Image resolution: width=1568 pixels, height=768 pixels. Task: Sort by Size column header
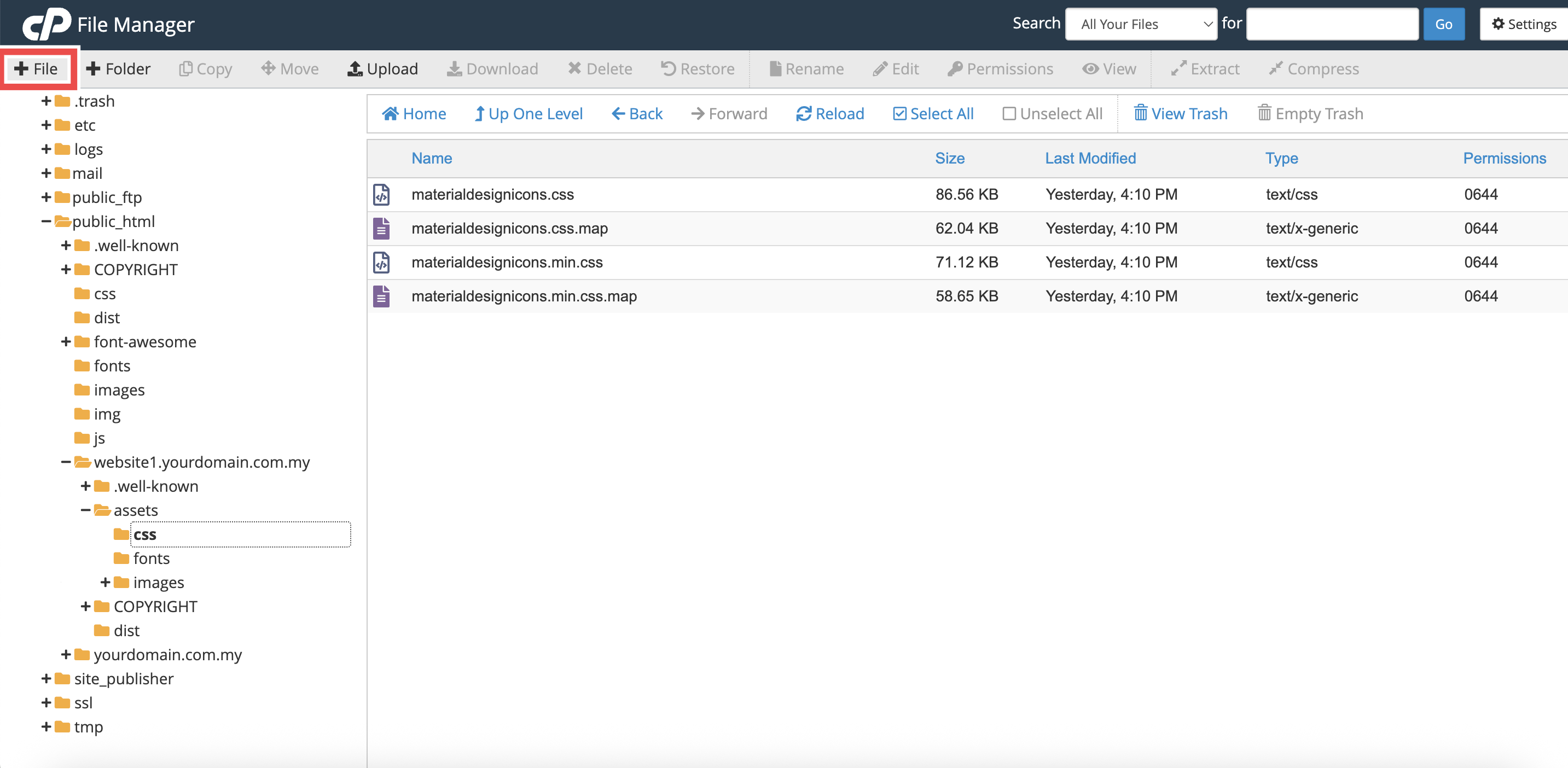click(950, 158)
